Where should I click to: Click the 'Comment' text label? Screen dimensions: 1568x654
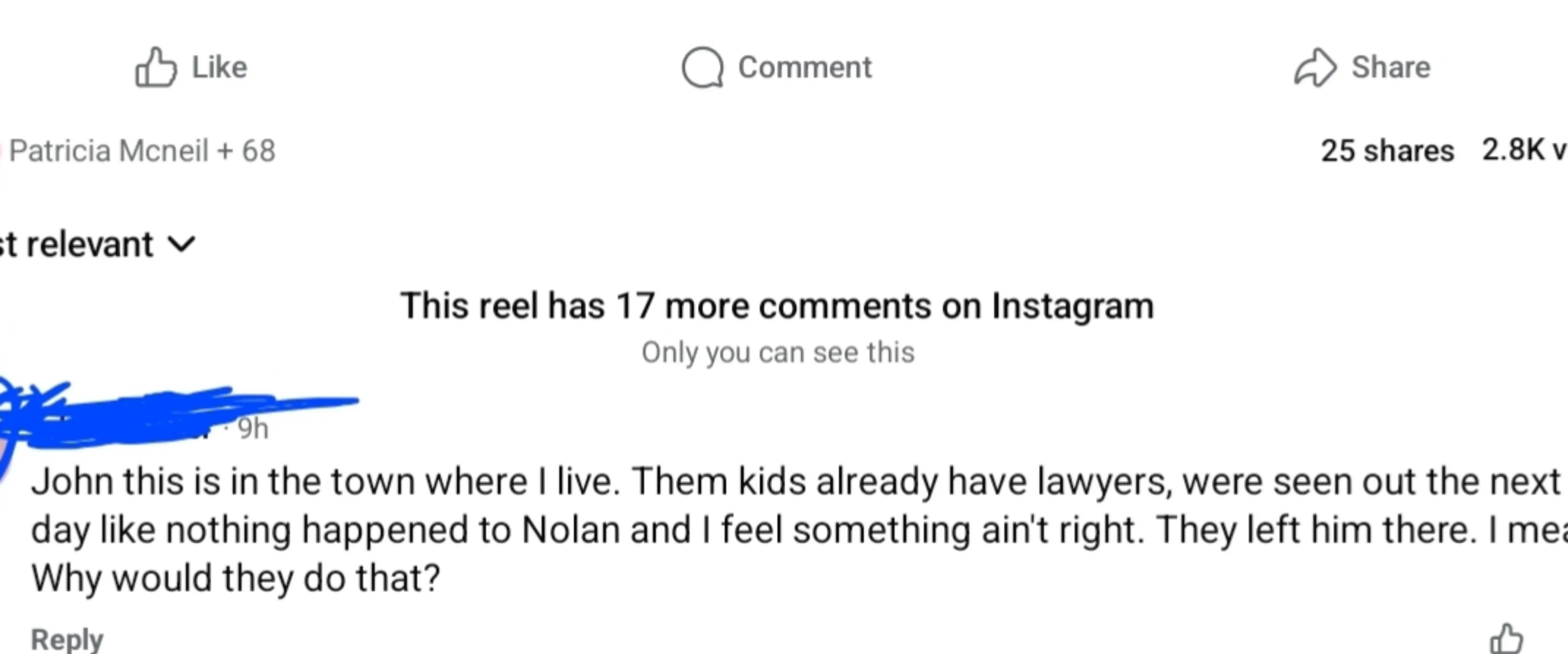coord(805,67)
